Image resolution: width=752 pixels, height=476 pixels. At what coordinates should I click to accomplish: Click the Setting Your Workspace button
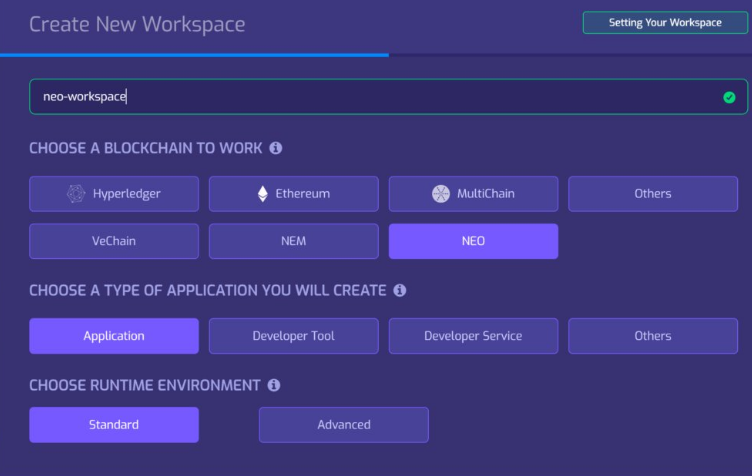point(665,23)
